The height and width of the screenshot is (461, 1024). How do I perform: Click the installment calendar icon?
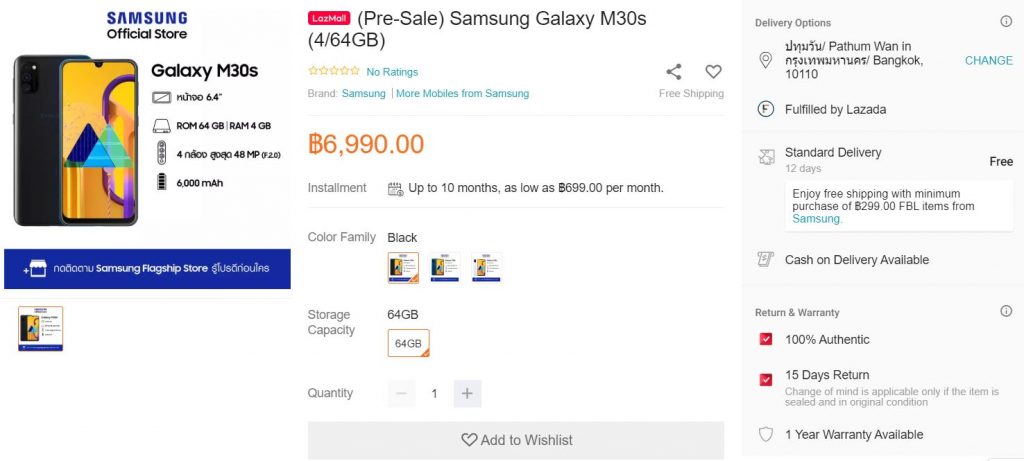[x=395, y=188]
